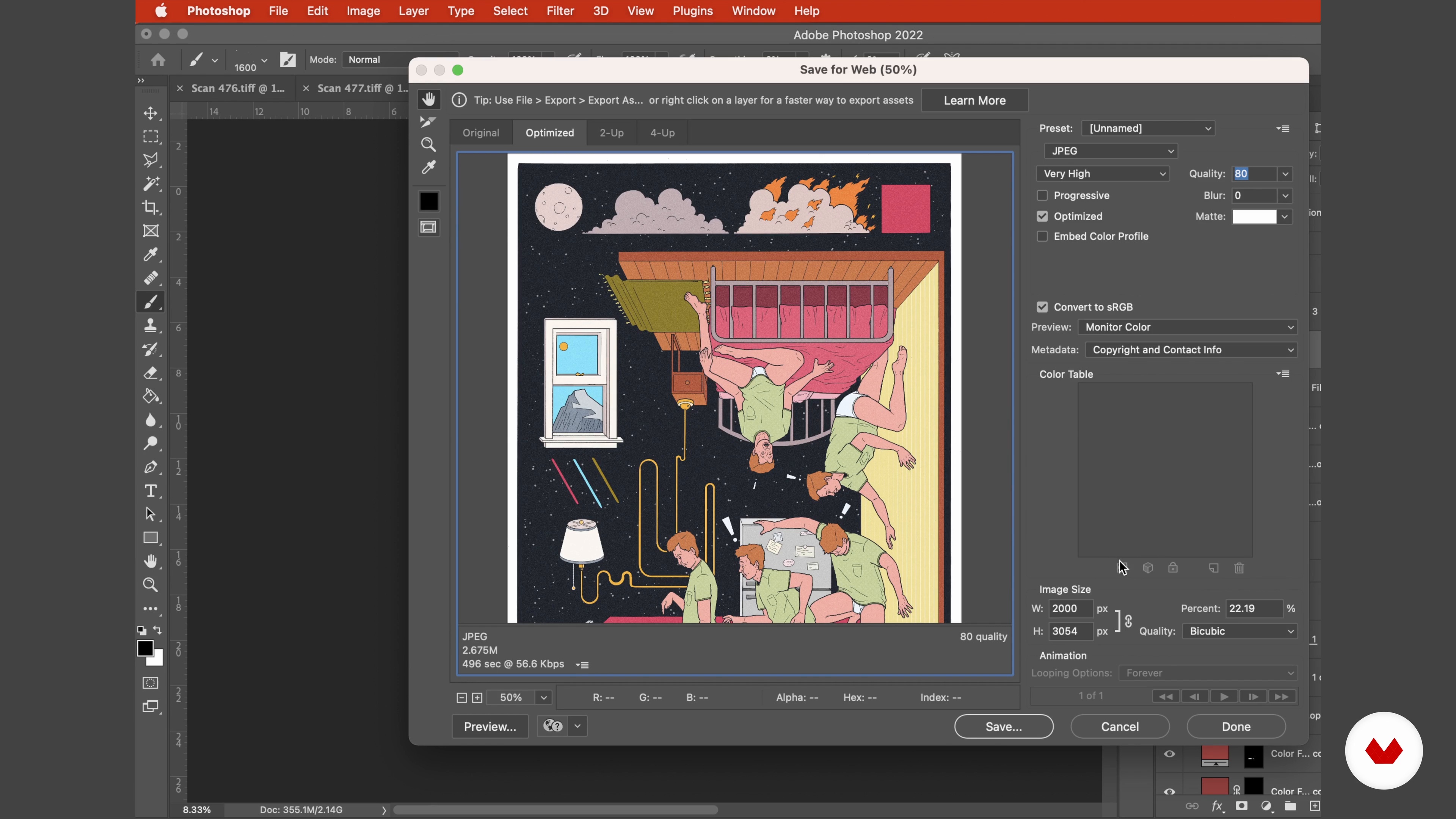Toggle the Progressive checkbox
This screenshot has width=1456, height=819.
click(x=1042, y=196)
